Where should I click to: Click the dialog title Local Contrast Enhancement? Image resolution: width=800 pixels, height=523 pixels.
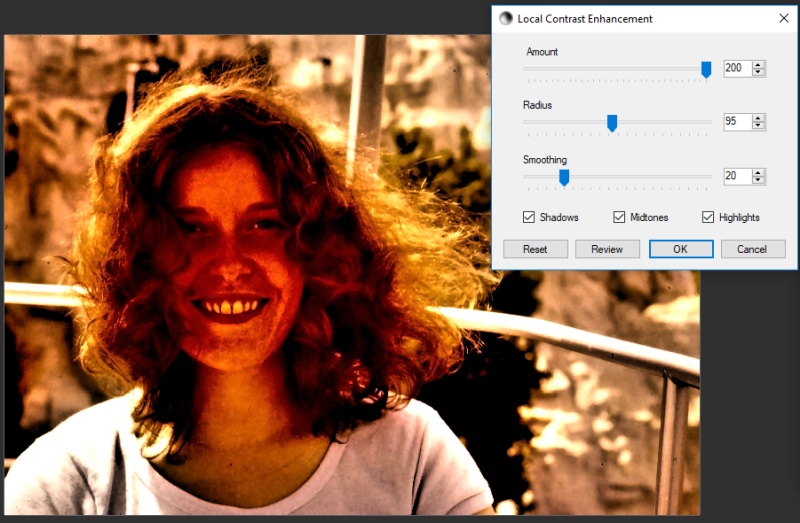click(x=585, y=19)
